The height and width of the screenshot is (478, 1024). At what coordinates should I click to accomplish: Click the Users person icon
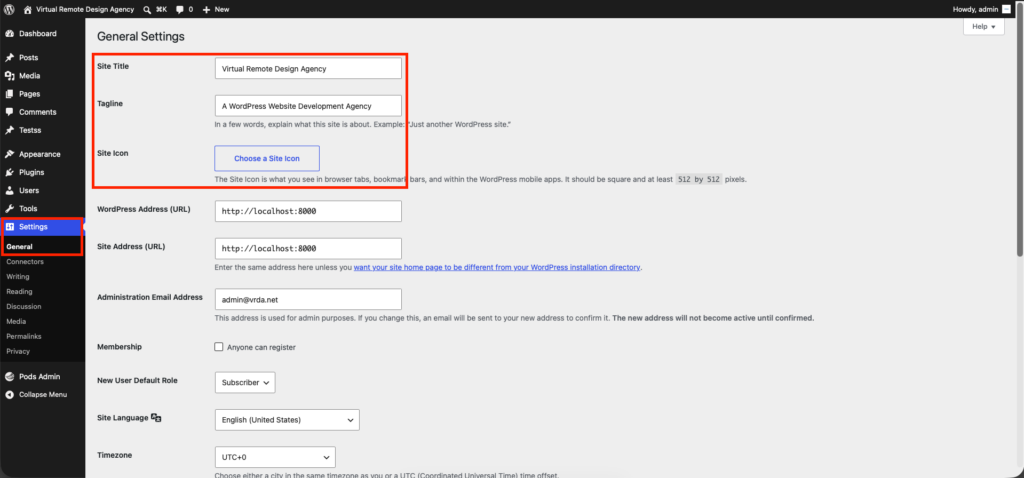click(x=10, y=191)
